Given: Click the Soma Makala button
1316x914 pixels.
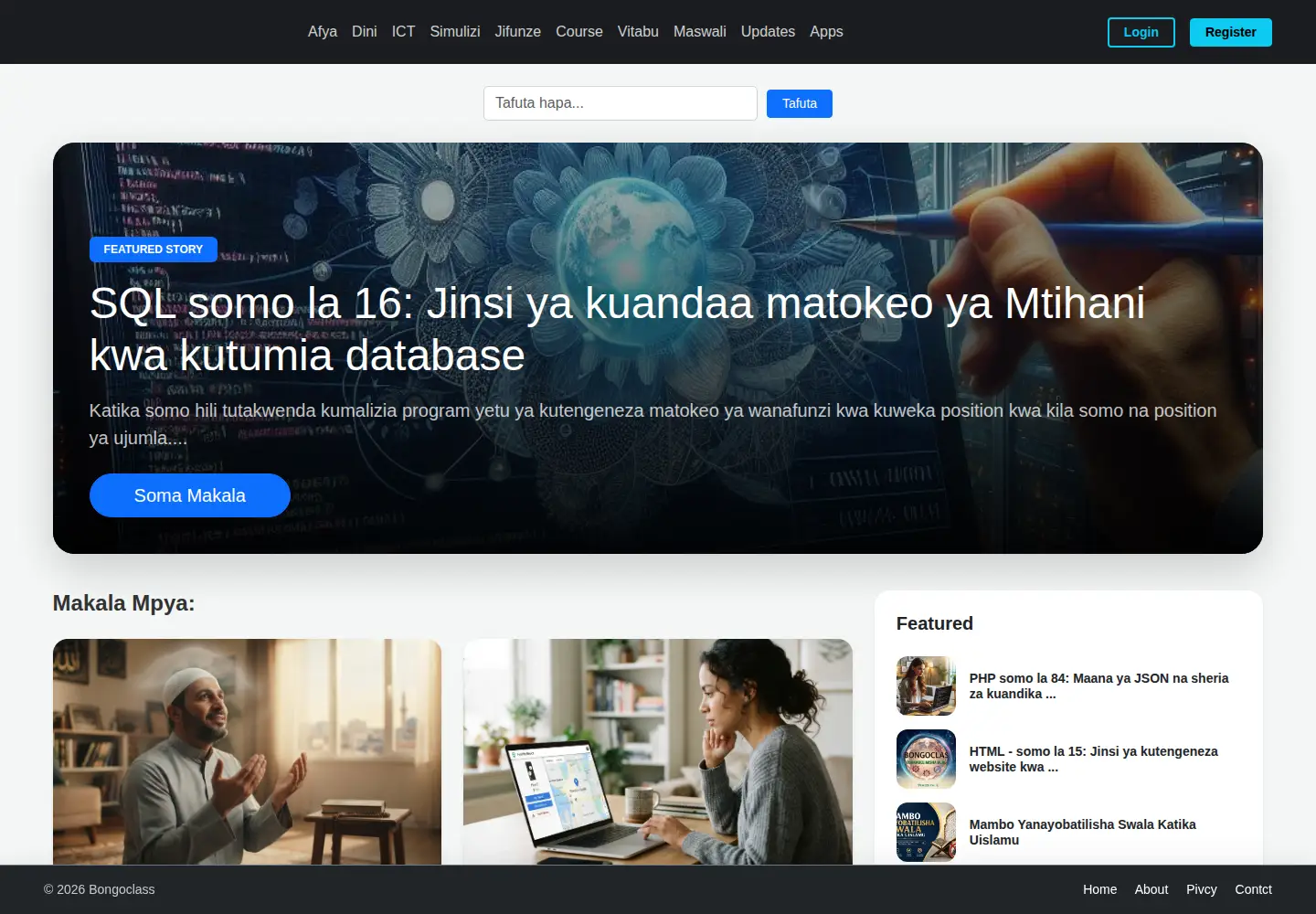Looking at the screenshot, I should coord(190,495).
